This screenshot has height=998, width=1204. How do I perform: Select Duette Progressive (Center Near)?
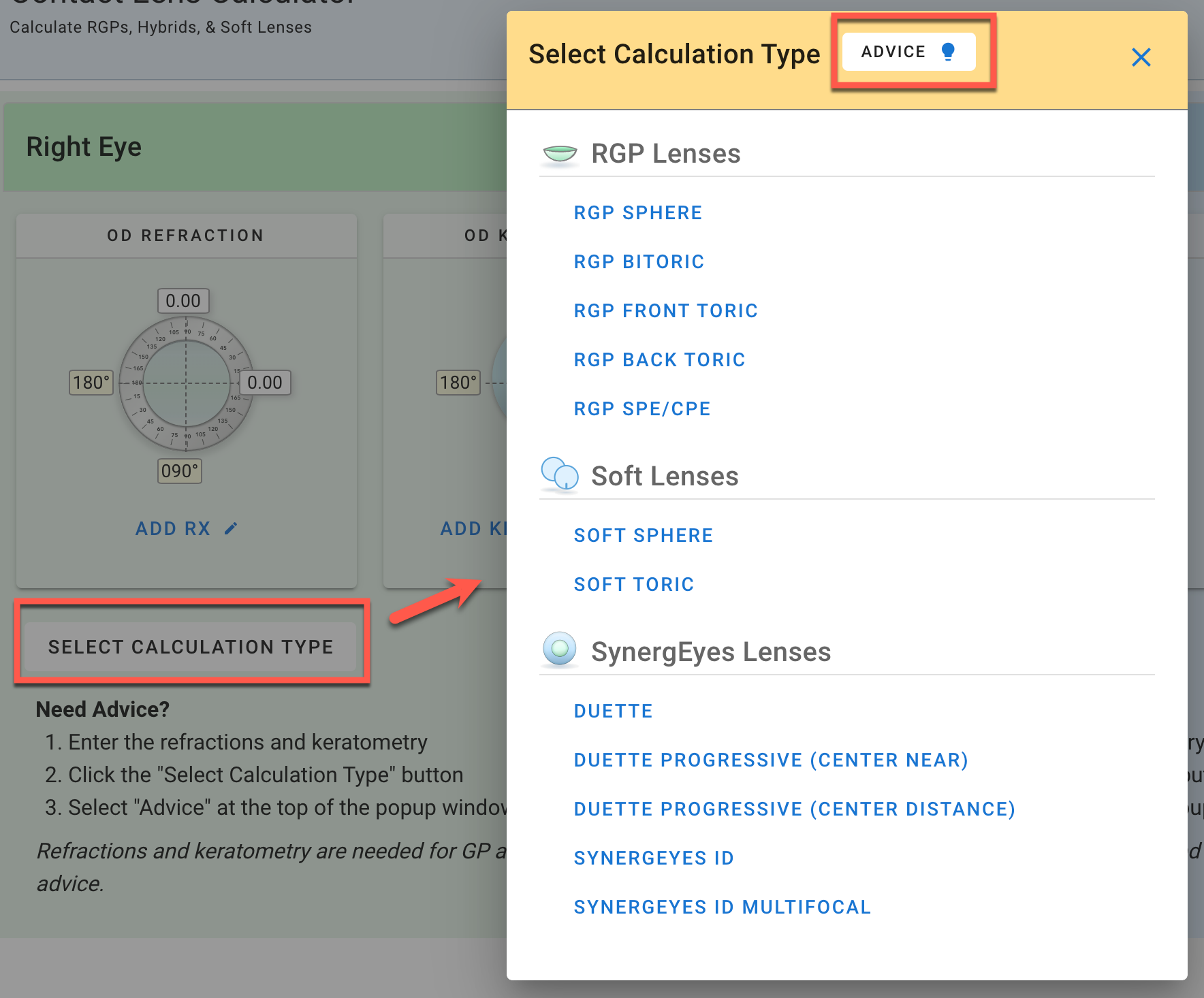[770, 760]
